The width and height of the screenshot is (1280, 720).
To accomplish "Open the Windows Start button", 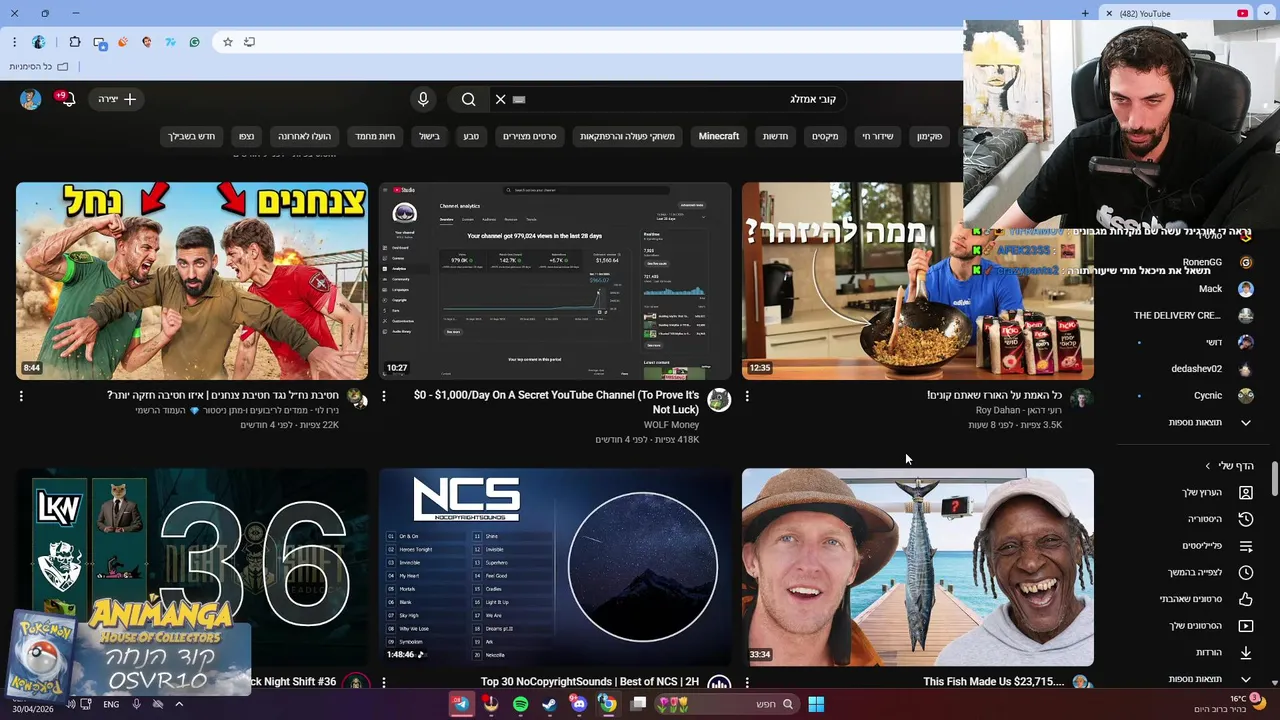I will point(816,704).
